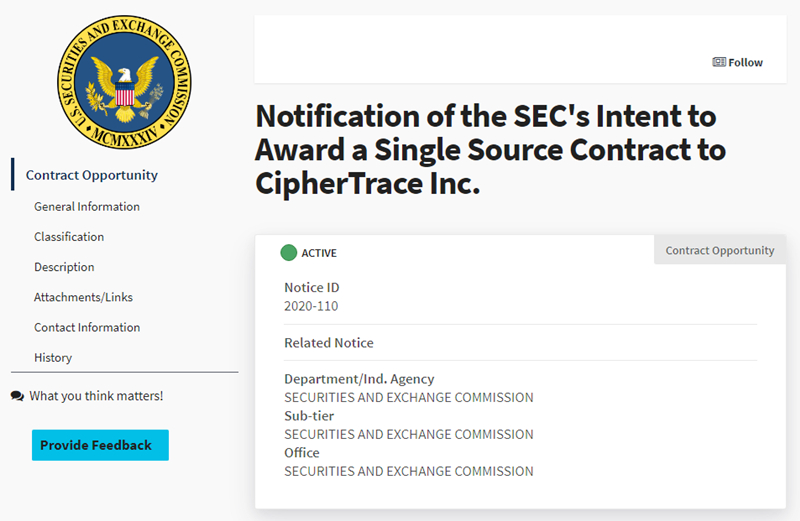Image resolution: width=800 pixels, height=521 pixels.
Task: Open the Contract Opportunity sidebar section
Action: (92, 175)
